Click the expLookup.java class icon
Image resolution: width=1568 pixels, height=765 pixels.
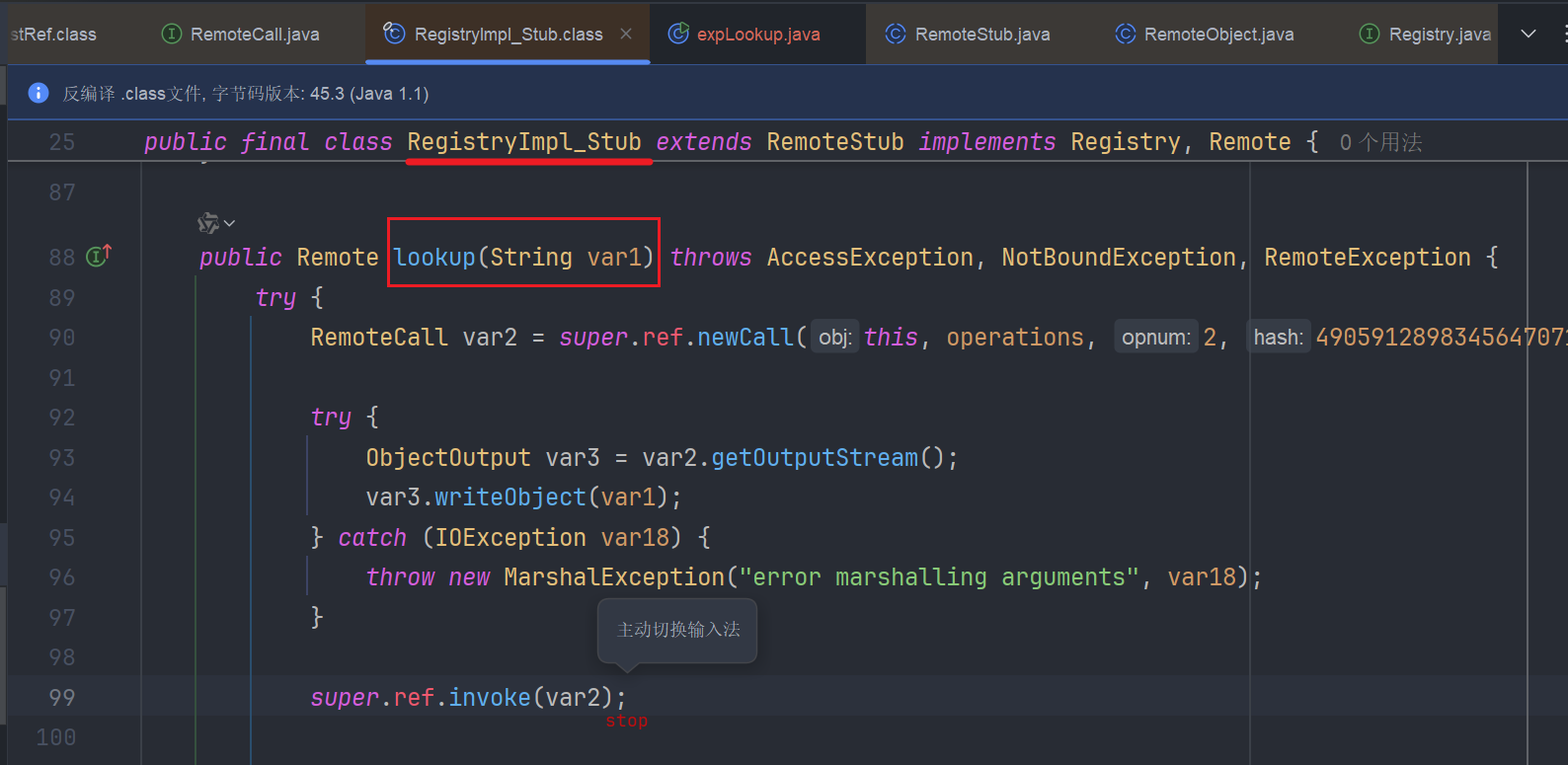pyautogui.click(x=678, y=34)
